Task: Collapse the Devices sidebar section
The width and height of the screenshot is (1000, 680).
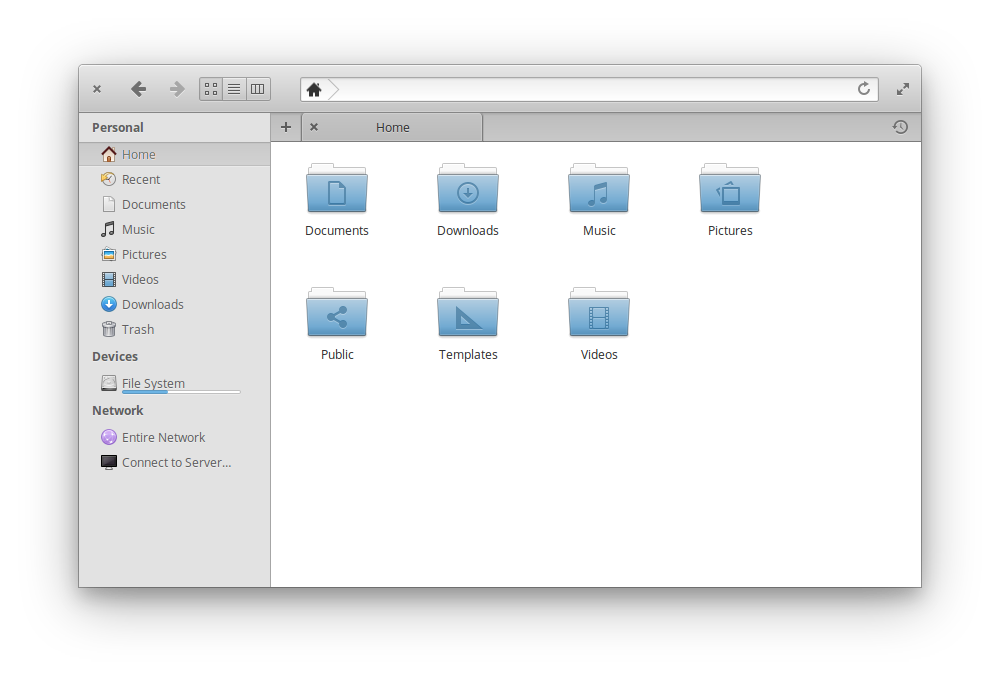Action: [x=115, y=356]
